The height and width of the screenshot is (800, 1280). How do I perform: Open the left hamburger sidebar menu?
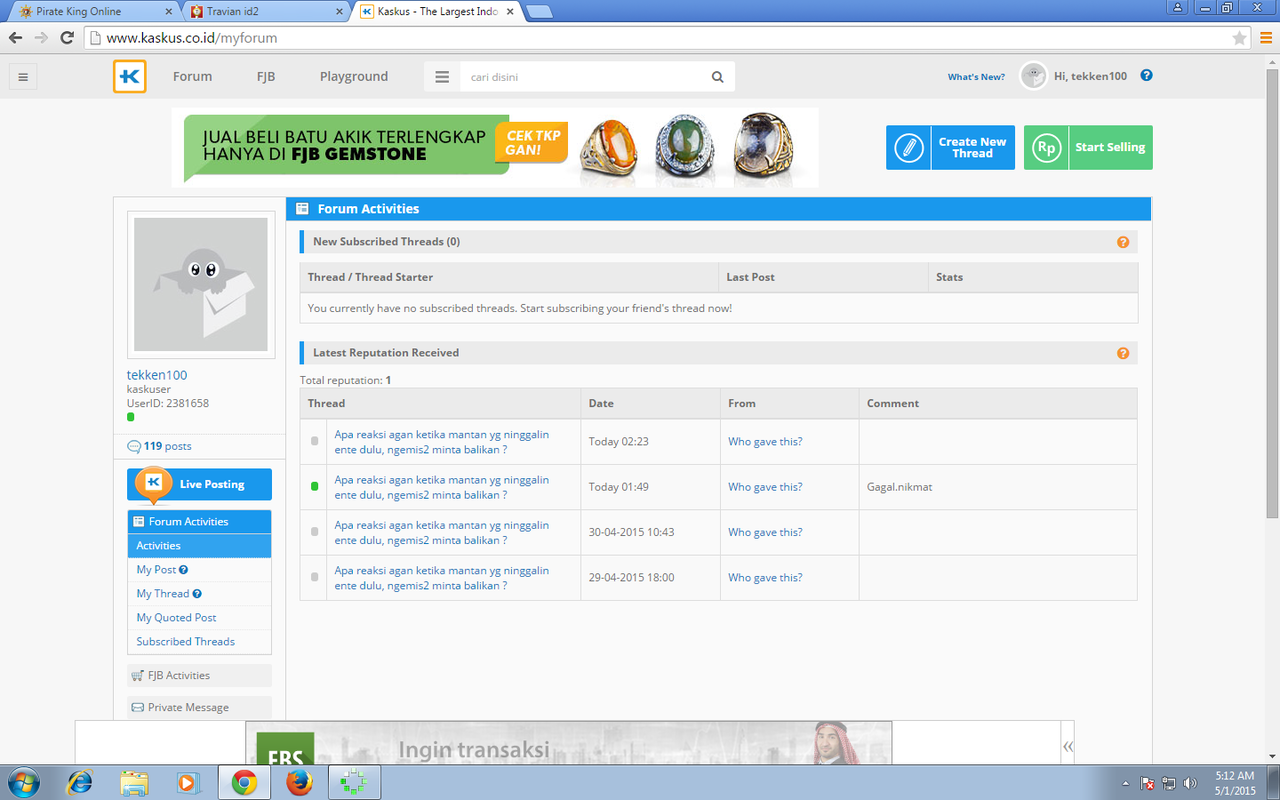click(23, 77)
